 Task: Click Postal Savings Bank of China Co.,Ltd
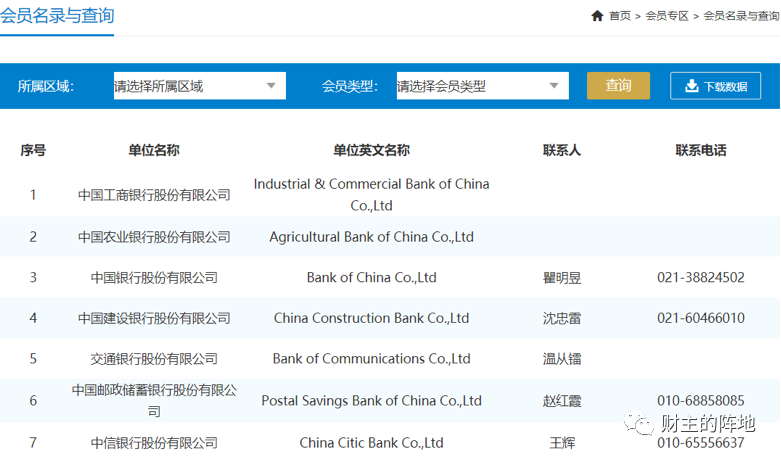click(x=372, y=401)
